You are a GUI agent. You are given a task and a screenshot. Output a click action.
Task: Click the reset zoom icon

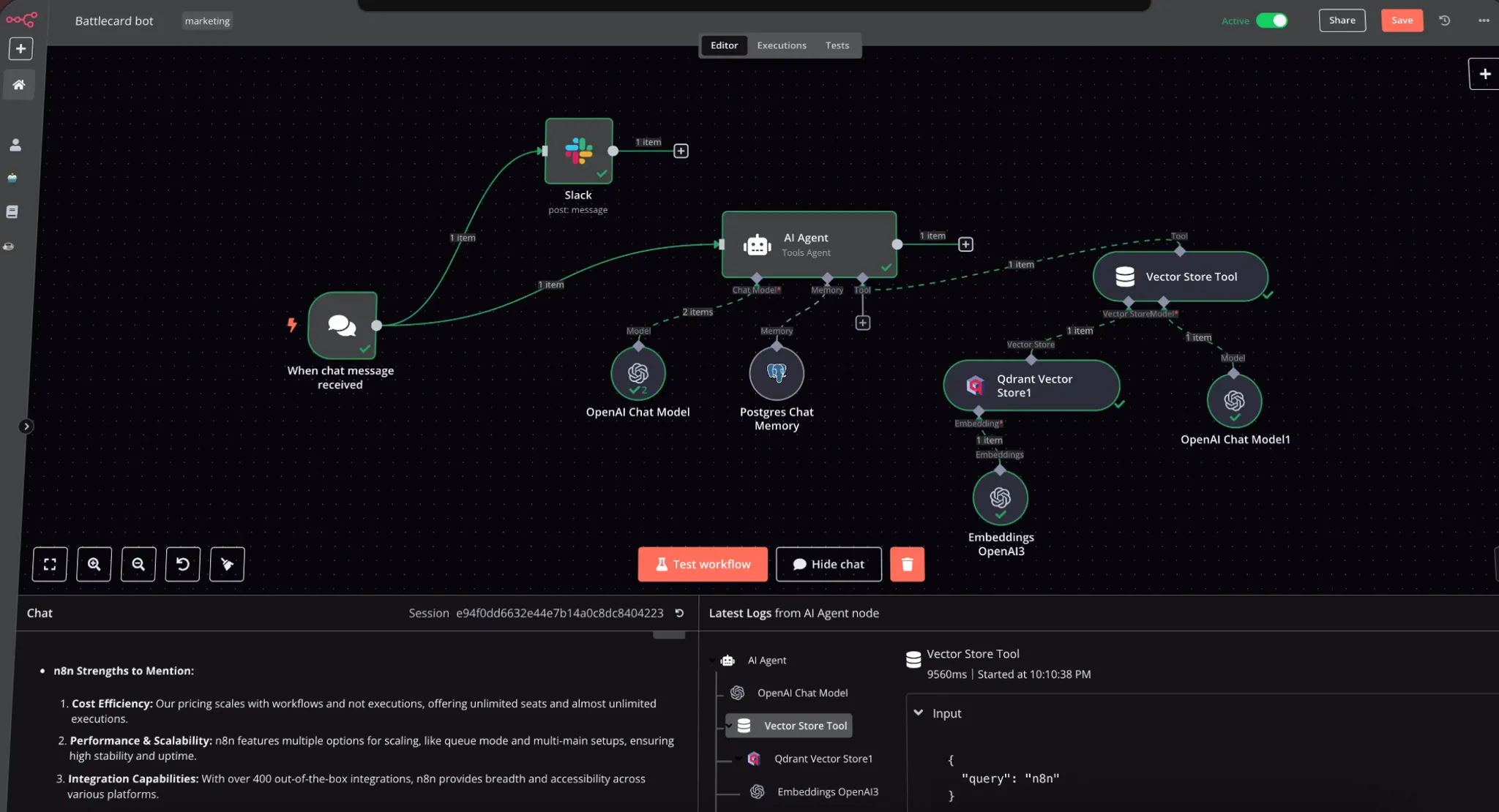183,564
